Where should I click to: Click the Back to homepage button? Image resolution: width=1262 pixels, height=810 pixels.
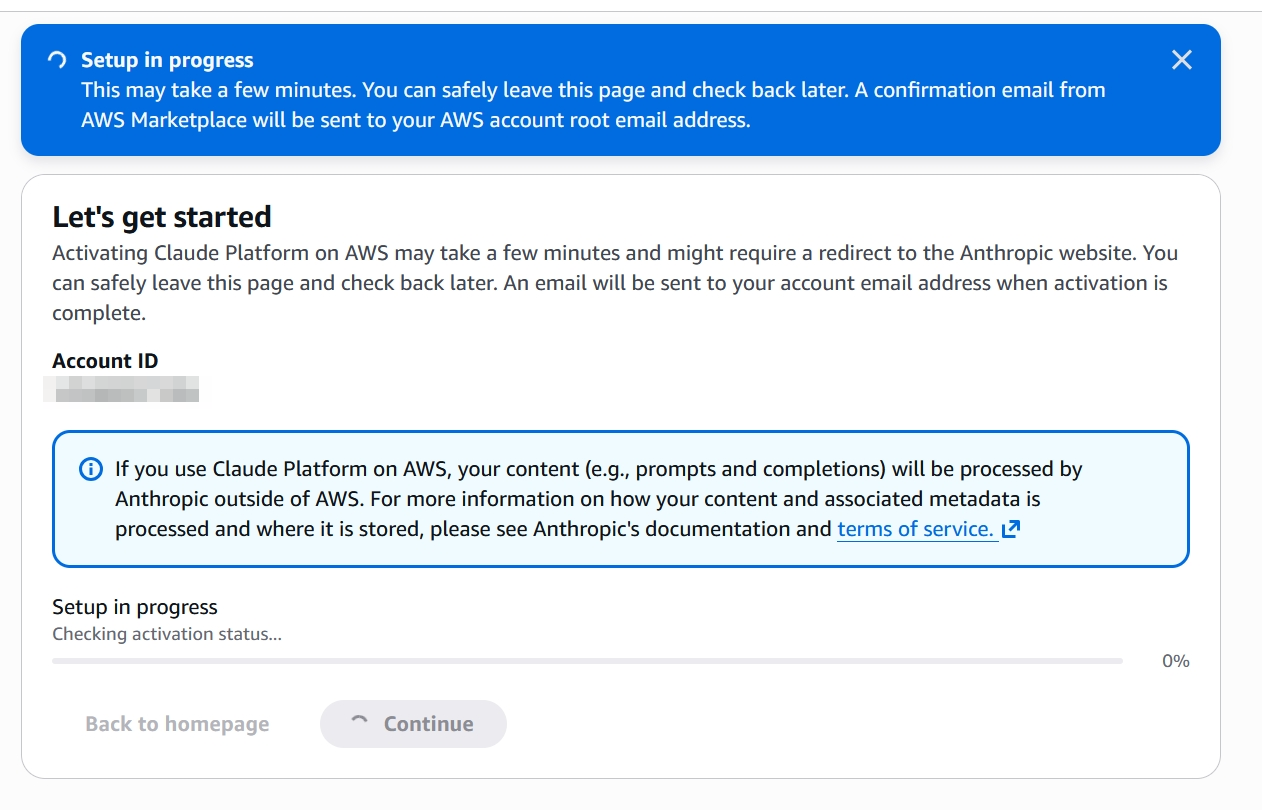(177, 724)
